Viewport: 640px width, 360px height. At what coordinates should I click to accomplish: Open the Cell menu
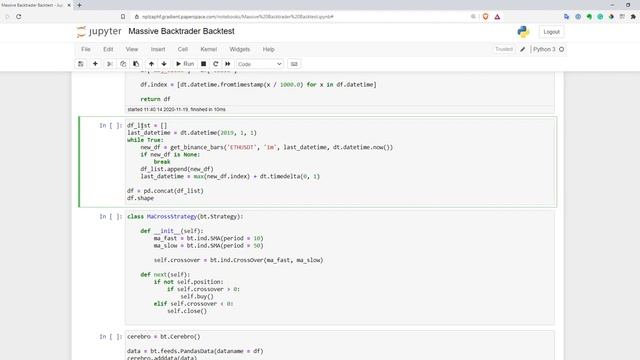pyautogui.click(x=182, y=49)
